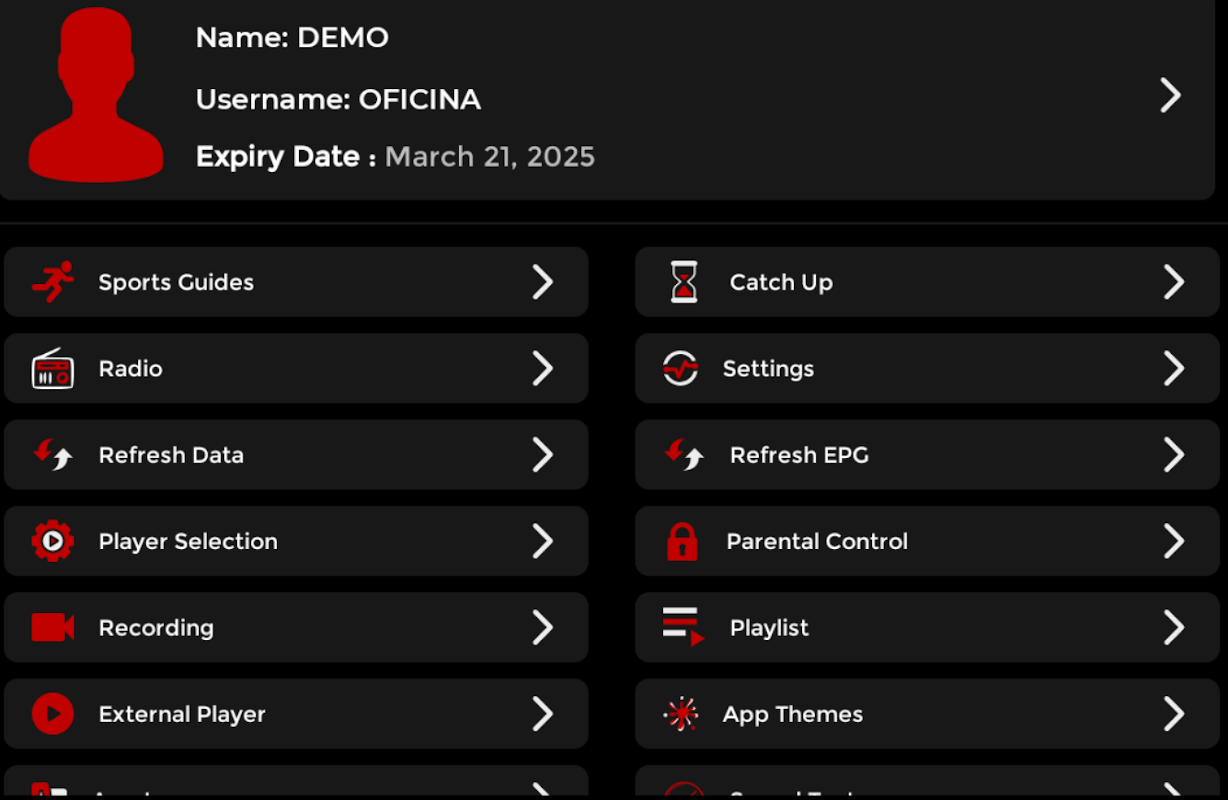Click the App Themes splash icon

(x=682, y=714)
